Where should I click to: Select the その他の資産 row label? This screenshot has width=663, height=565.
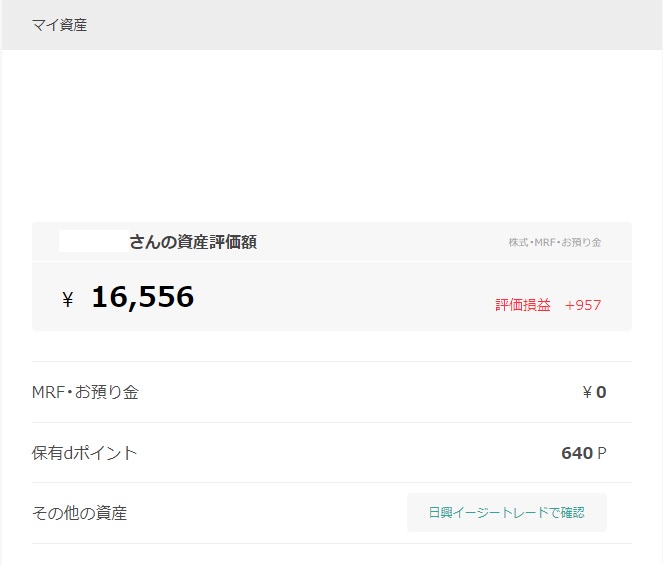coord(79,513)
